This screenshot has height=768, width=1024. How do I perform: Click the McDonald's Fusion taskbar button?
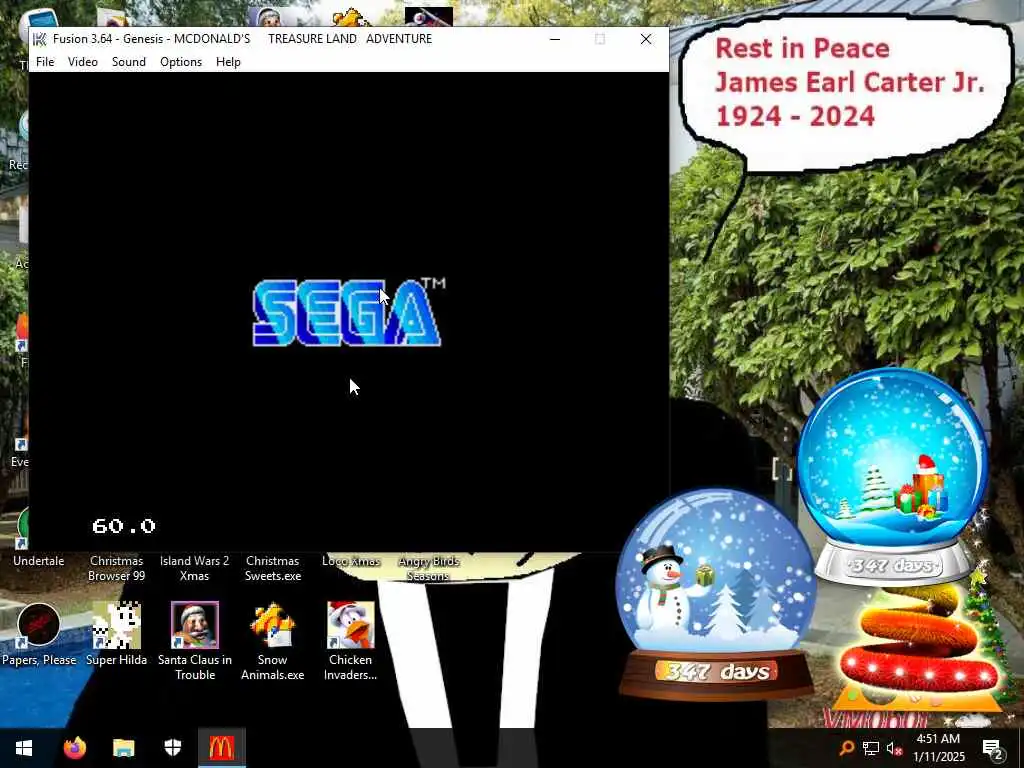[x=221, y=748]
